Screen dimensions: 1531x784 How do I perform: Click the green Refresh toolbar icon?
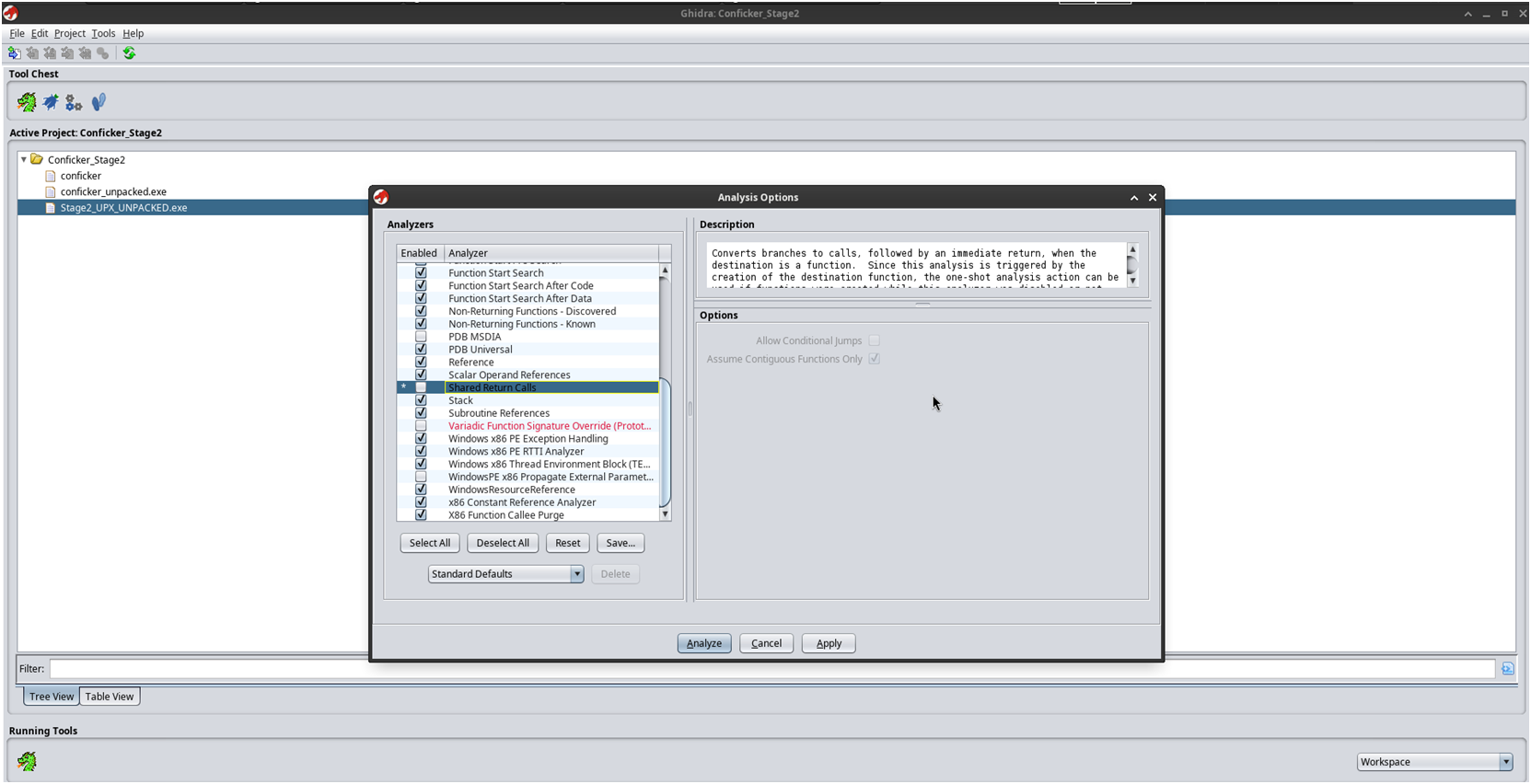[129, 53]
